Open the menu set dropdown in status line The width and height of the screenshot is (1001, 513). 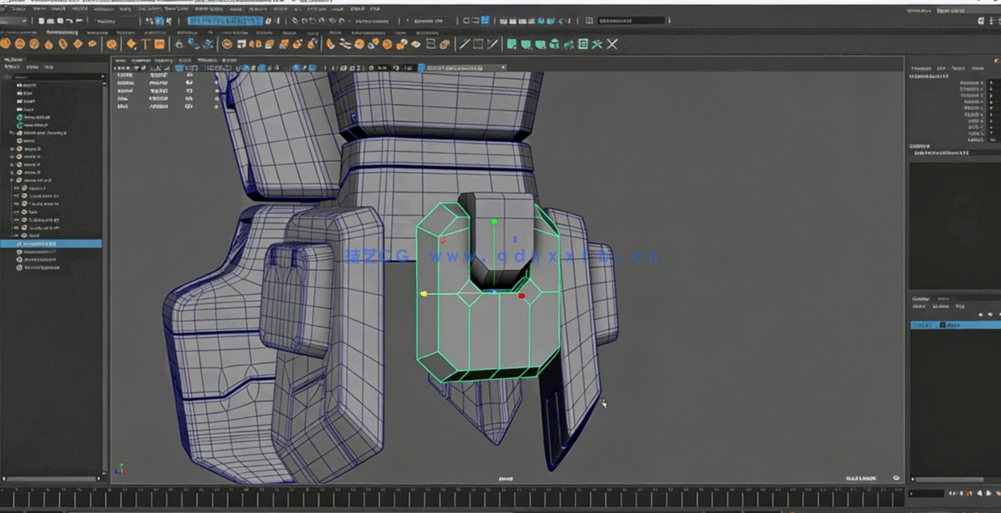(30, 20)
